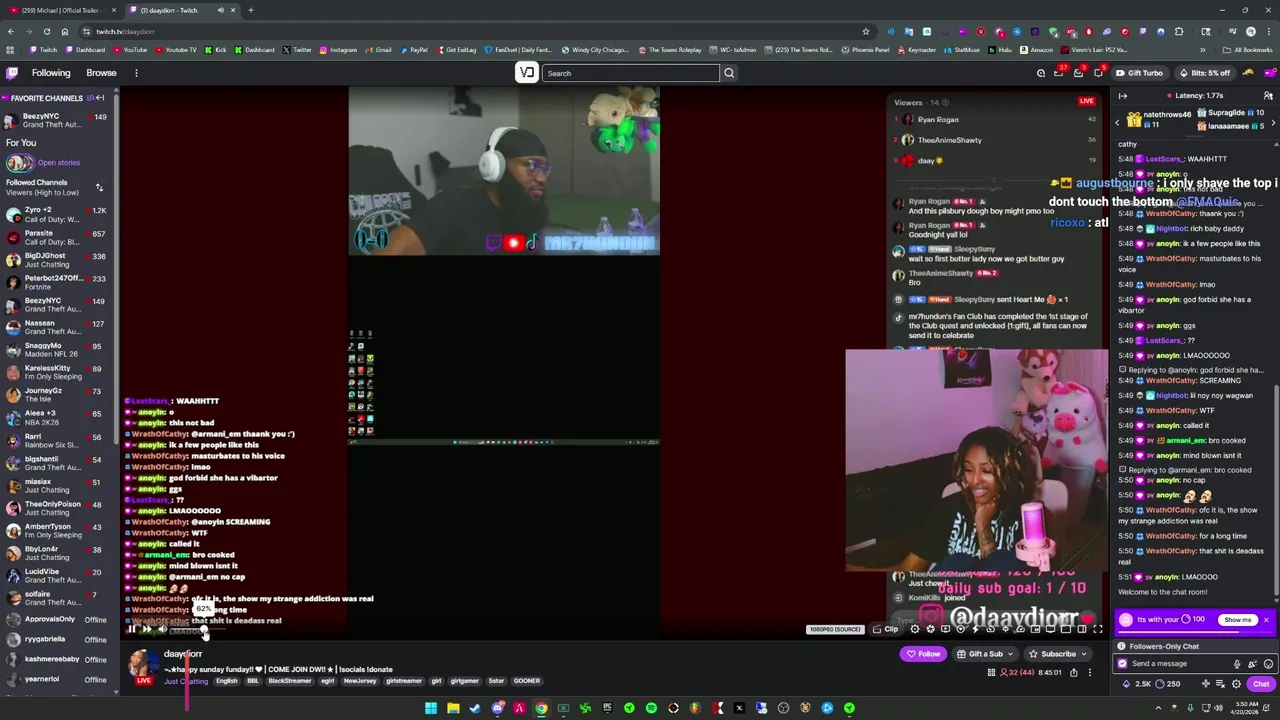Viewport: 1280px width, 720px height.
Task: Open Naasean channel in sidebar
Action: (58, 327)
